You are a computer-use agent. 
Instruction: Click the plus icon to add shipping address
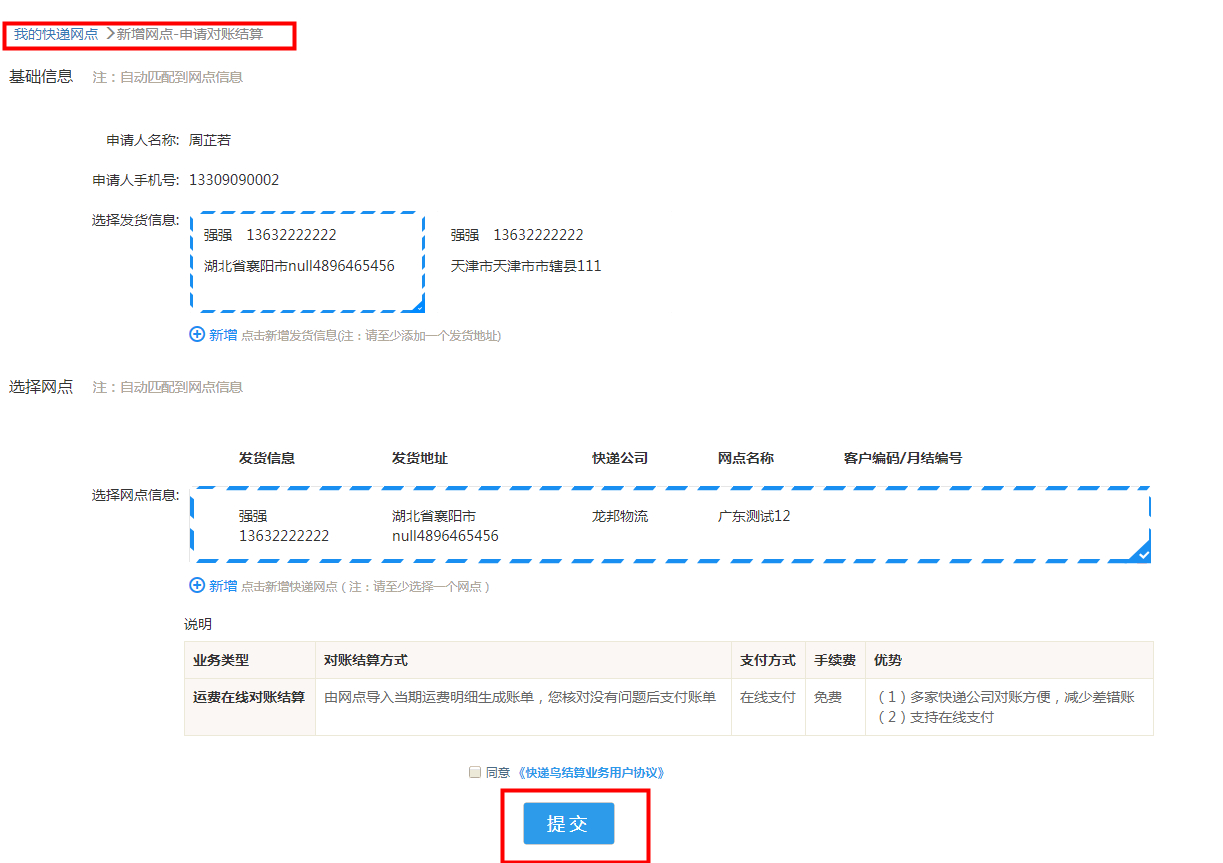coord(197,335)
